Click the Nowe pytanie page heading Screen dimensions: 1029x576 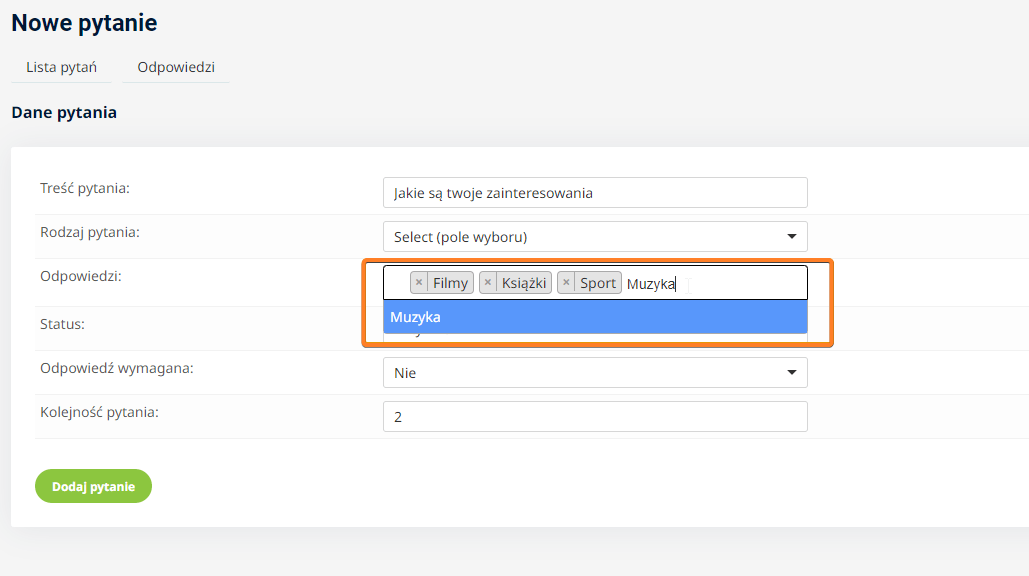[84, 22]
